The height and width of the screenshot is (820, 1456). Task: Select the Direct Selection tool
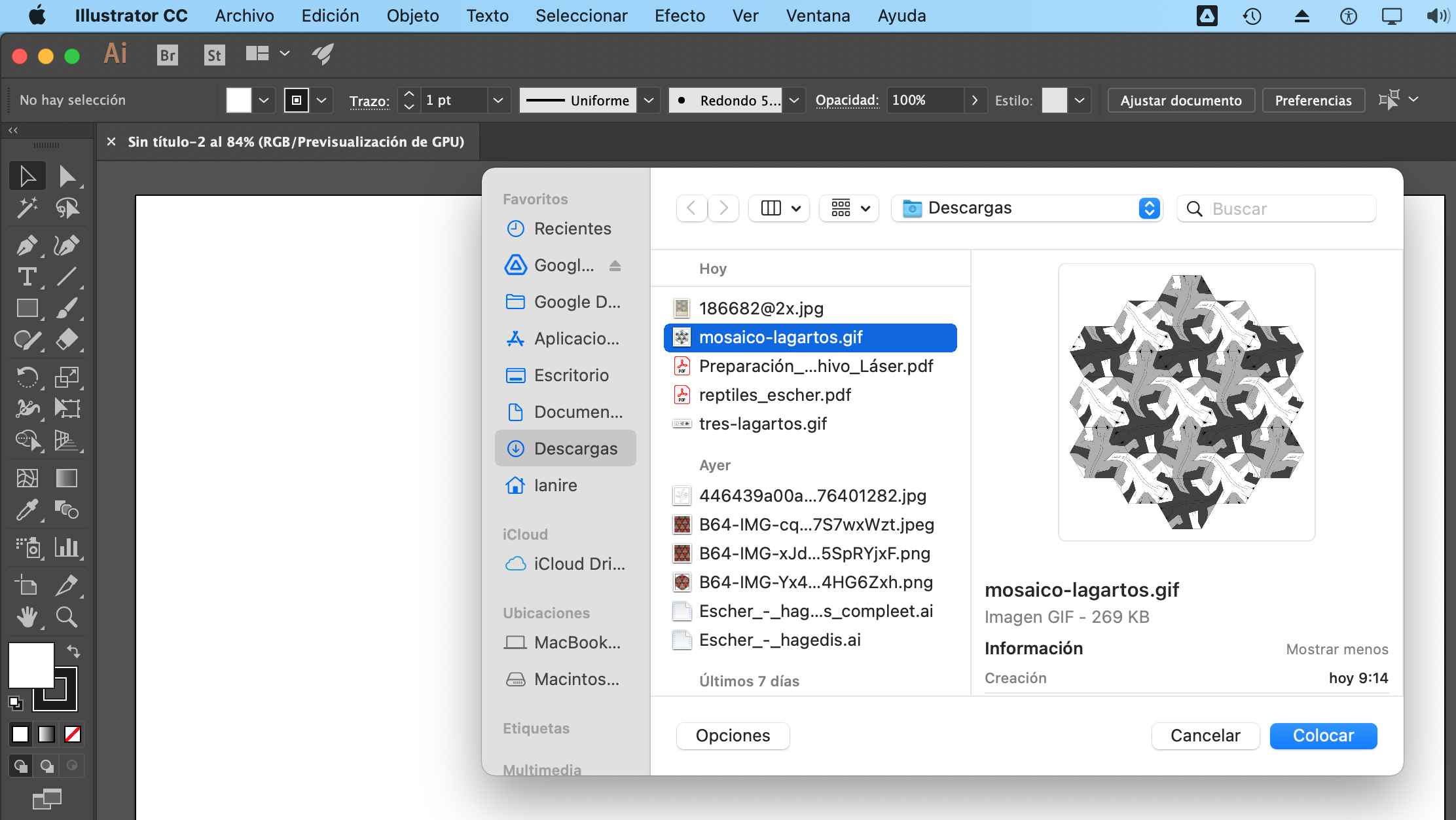click(67, 176)
